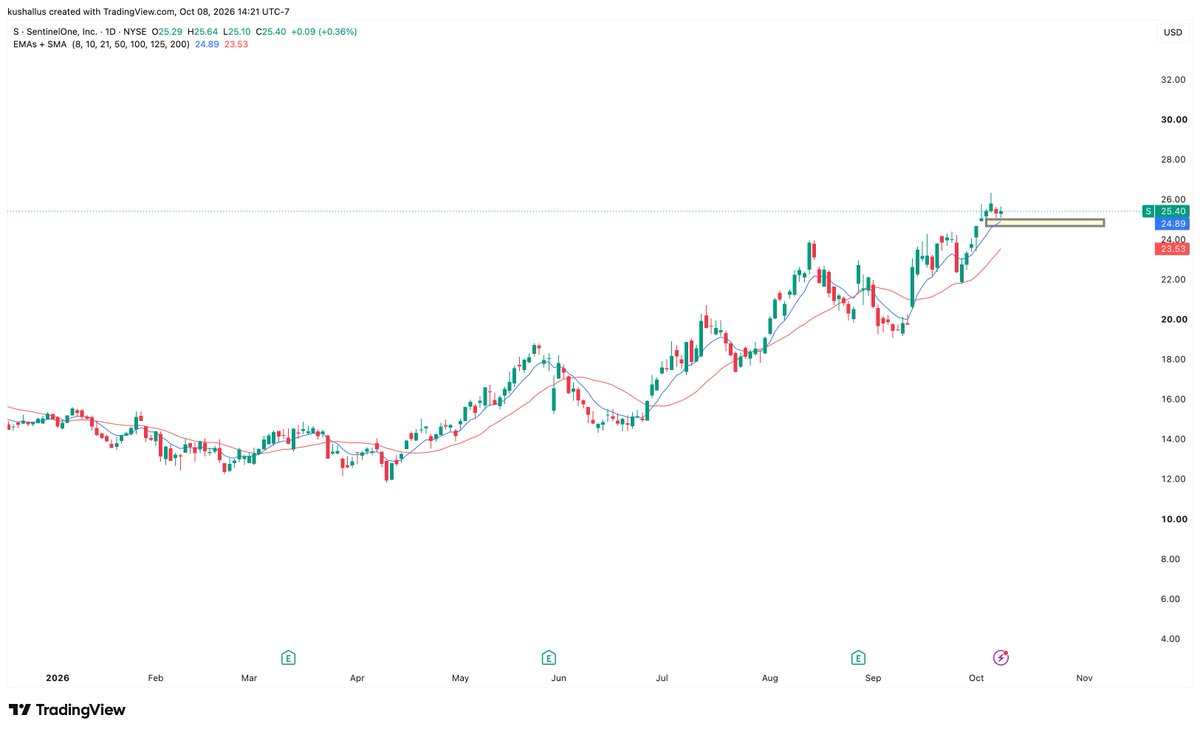Click the Jun label on time axis
The width and height of the screenshot is (1200, 732).
(x=559, y=678)
